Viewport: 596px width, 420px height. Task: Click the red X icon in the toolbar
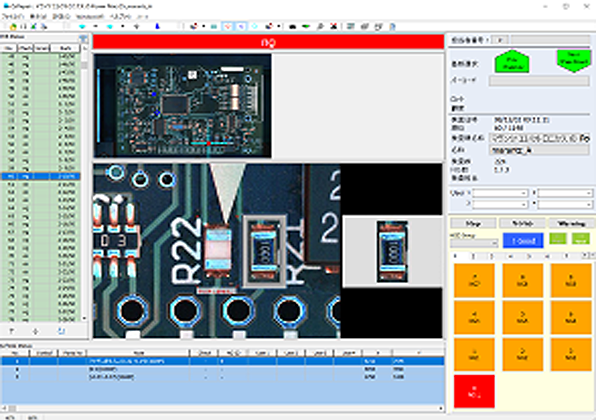[333, 26]
